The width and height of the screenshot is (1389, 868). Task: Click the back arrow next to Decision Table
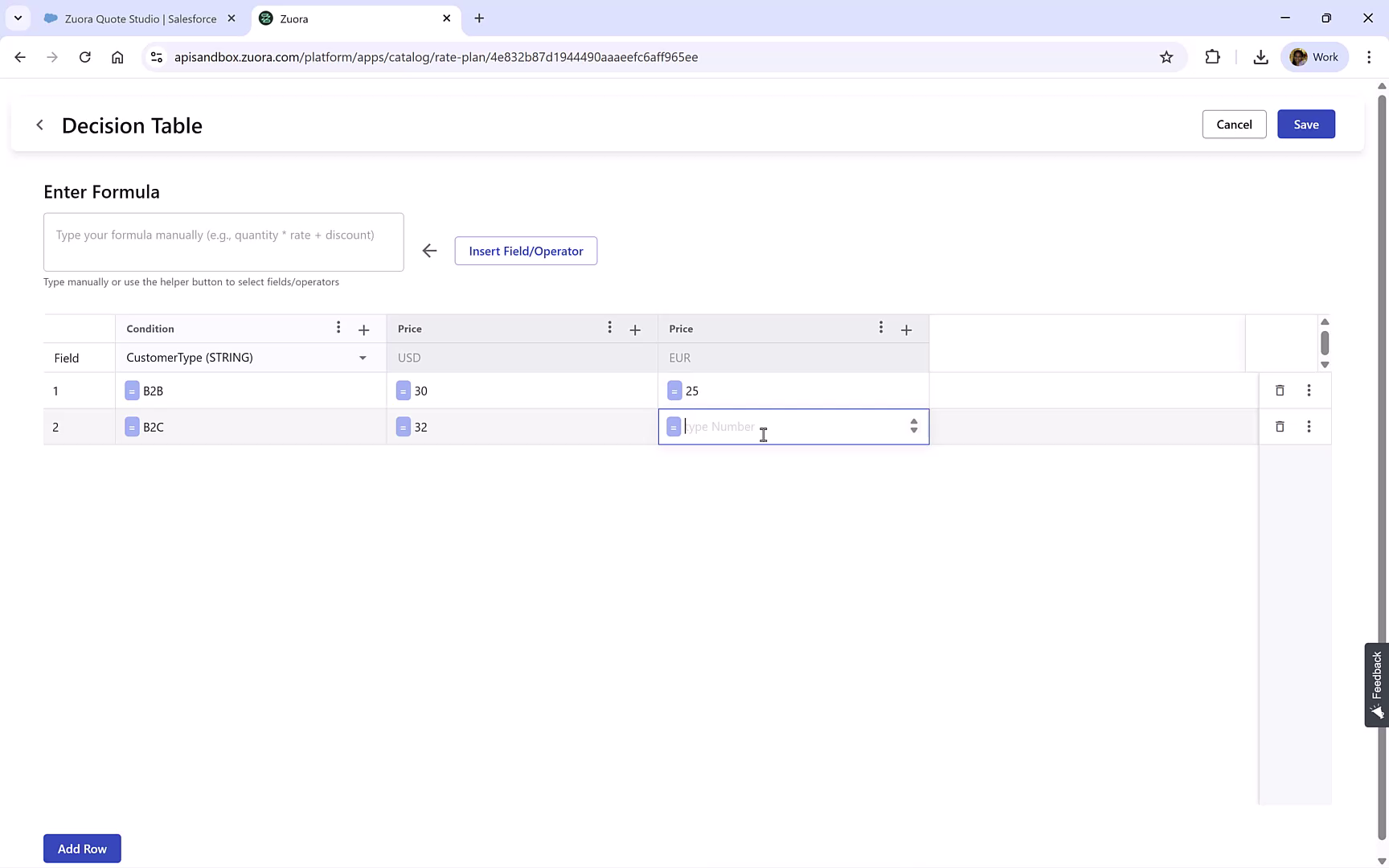pyautogui.click(x=39, y=125)
